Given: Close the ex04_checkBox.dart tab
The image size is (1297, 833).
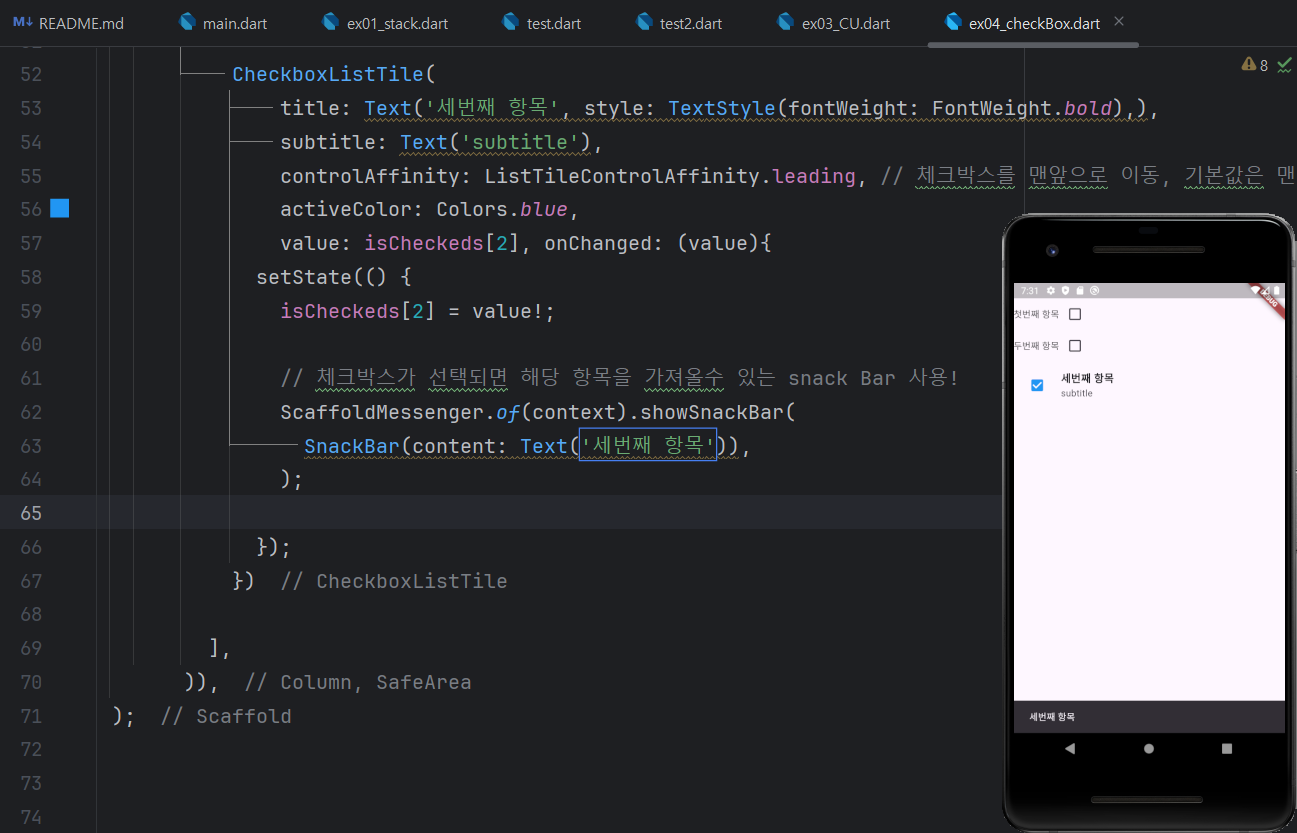Looking at the screenshot, I should coord(1119,22).
